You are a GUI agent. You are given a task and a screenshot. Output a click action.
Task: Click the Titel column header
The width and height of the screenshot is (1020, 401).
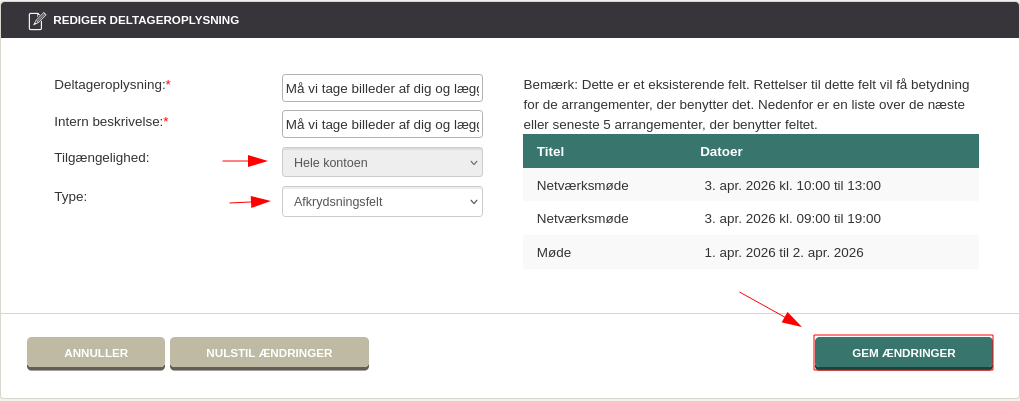click(551, 151)
